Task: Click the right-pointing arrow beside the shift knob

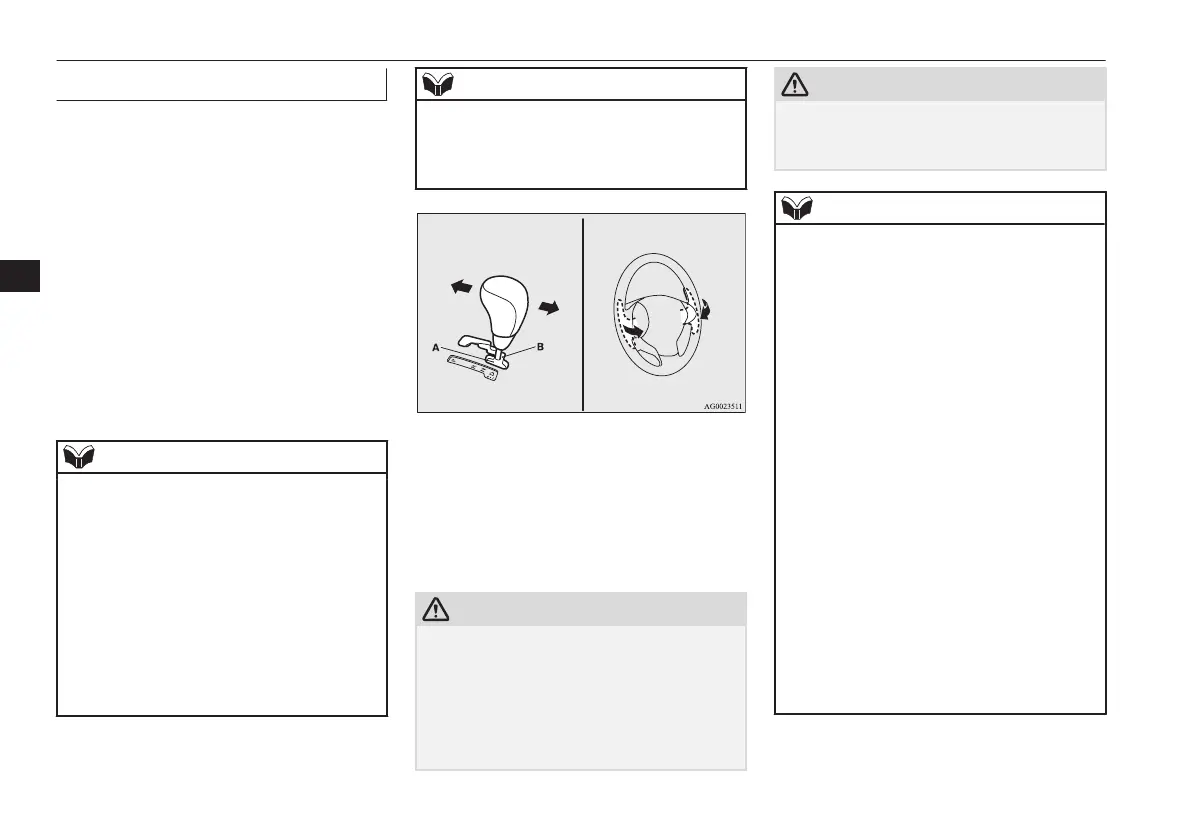Action: [548, 307]
